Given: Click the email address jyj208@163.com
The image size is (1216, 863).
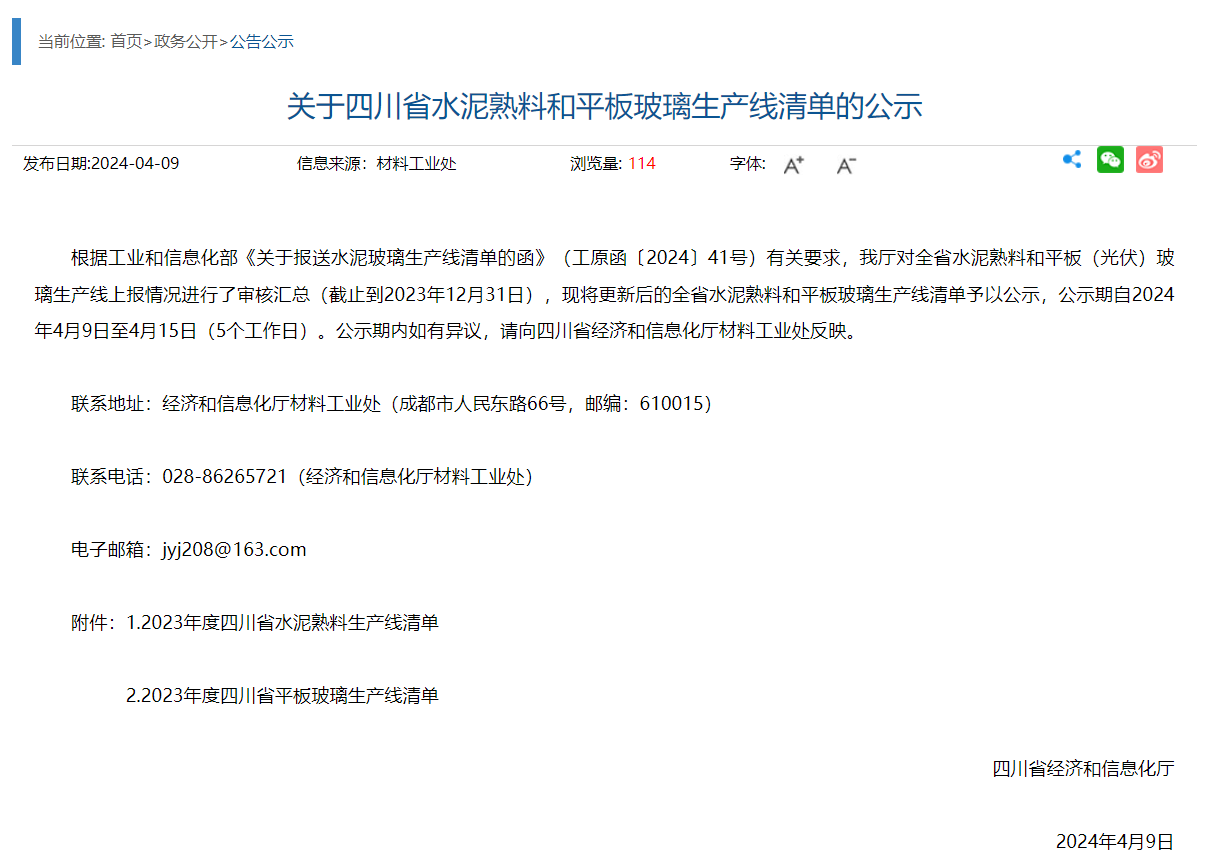Looking at the screenshot, I should [234, 550].
